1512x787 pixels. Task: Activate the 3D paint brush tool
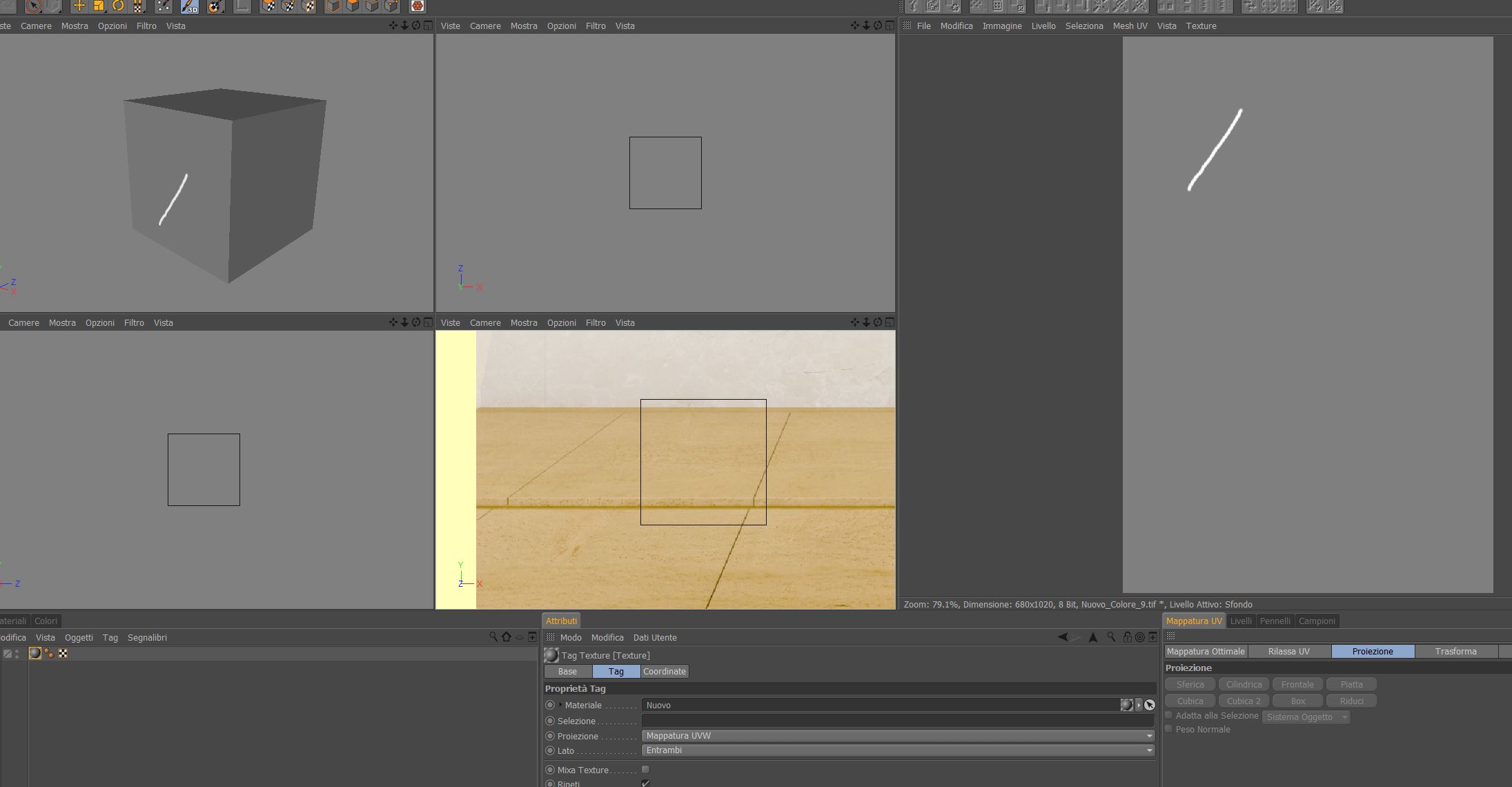189,6
